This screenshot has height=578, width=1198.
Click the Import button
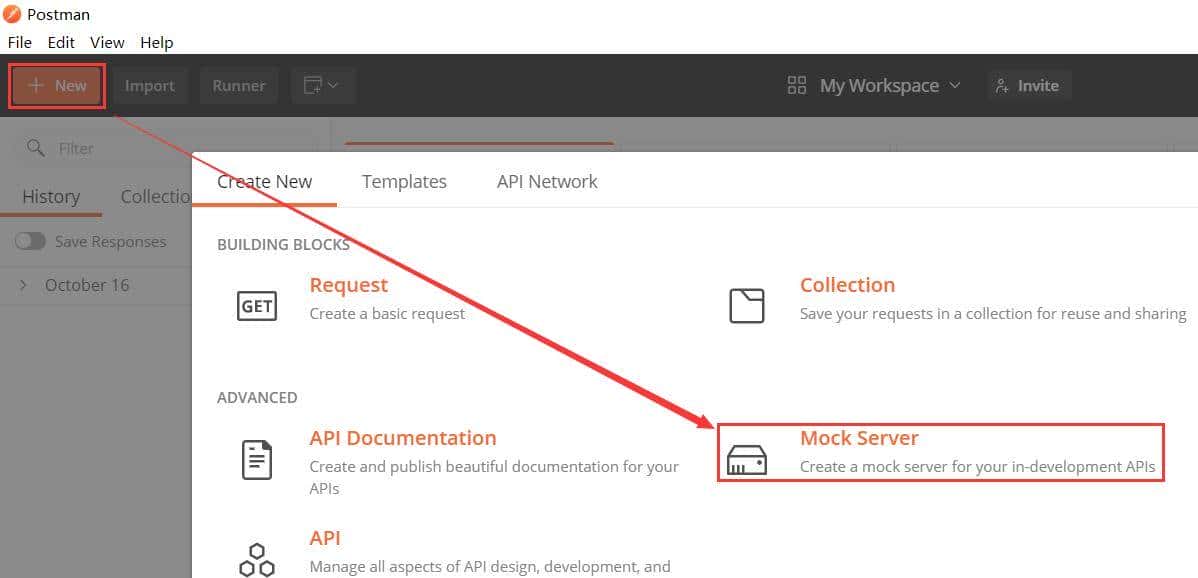pyautogui.click(x=150, y=86)
